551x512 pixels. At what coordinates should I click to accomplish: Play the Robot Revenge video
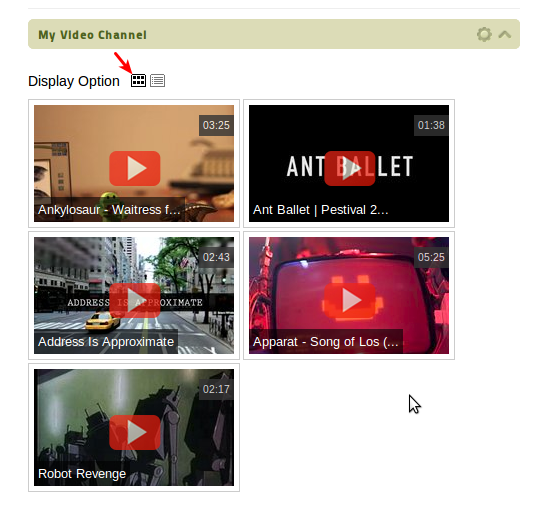coord(135,433)
